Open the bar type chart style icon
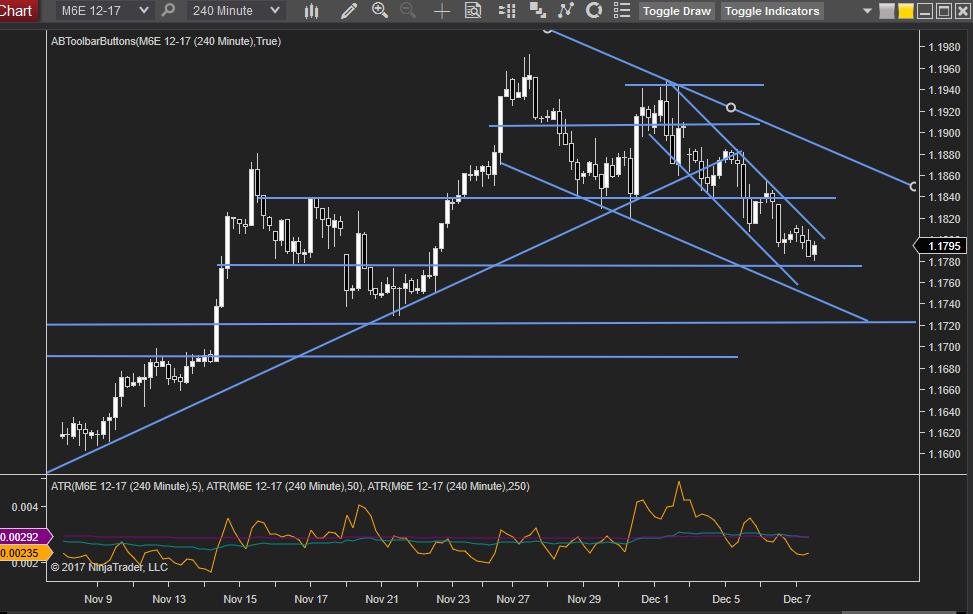This screenshot has width=973, height=614. pos(312,11)
